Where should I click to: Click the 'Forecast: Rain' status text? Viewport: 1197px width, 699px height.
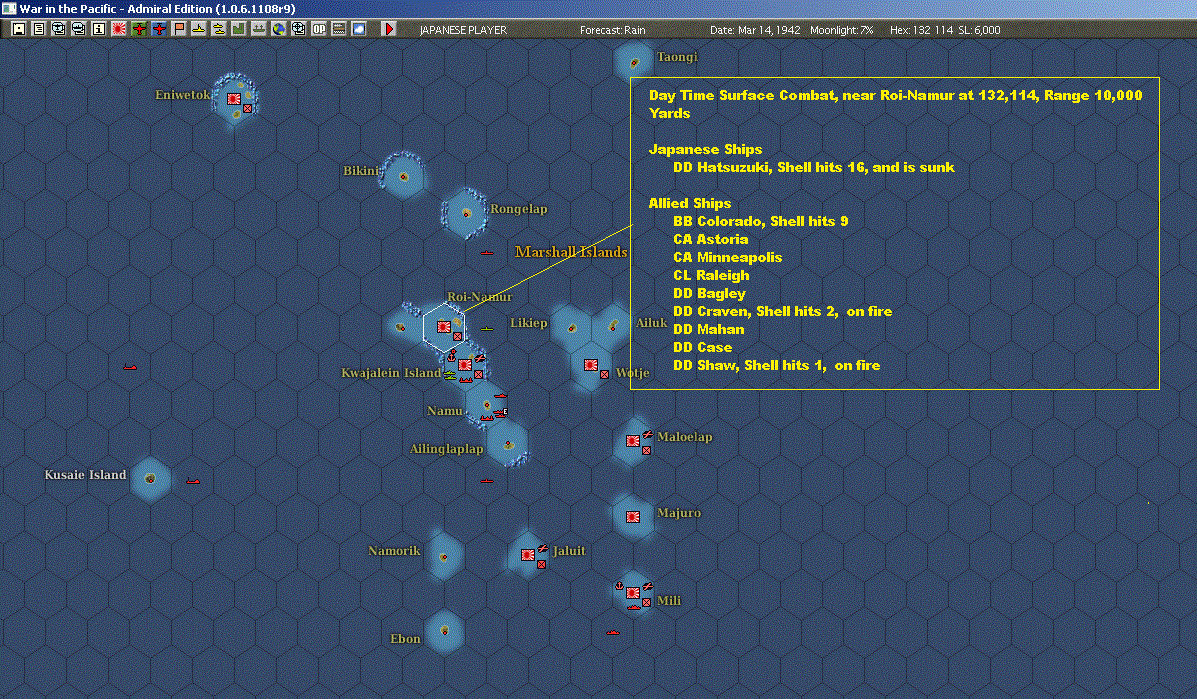click(x=612, y=30)
